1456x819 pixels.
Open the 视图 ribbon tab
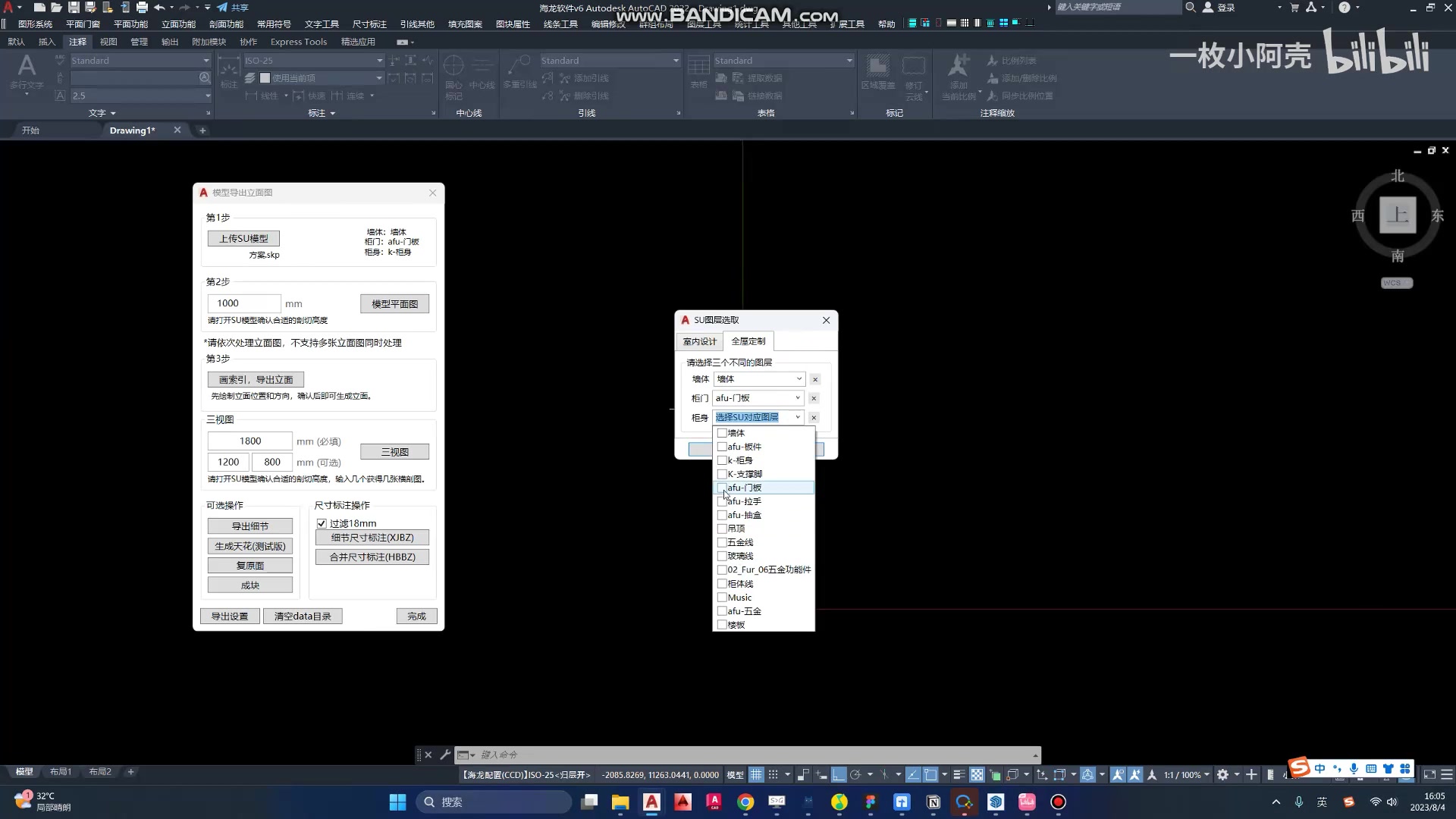108,42
